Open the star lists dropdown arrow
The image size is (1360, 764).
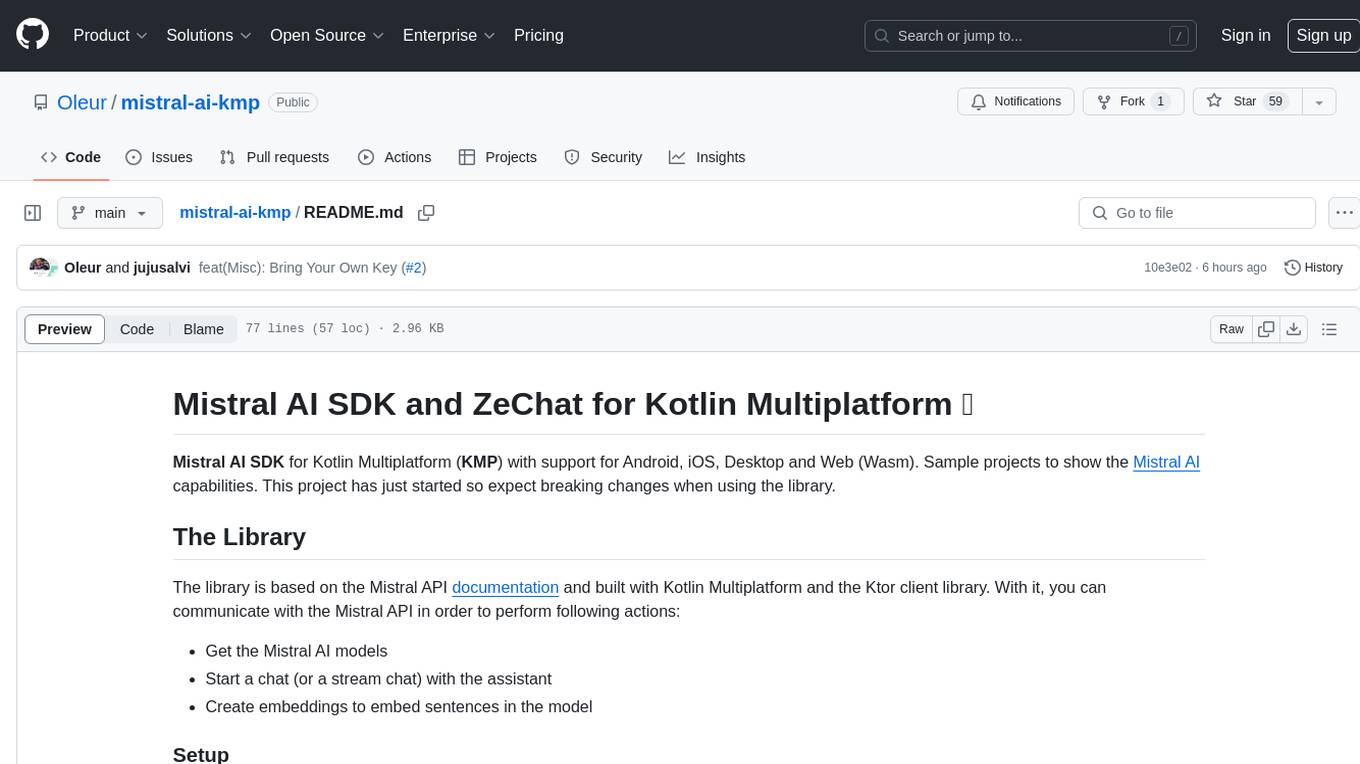(1319, 102)
